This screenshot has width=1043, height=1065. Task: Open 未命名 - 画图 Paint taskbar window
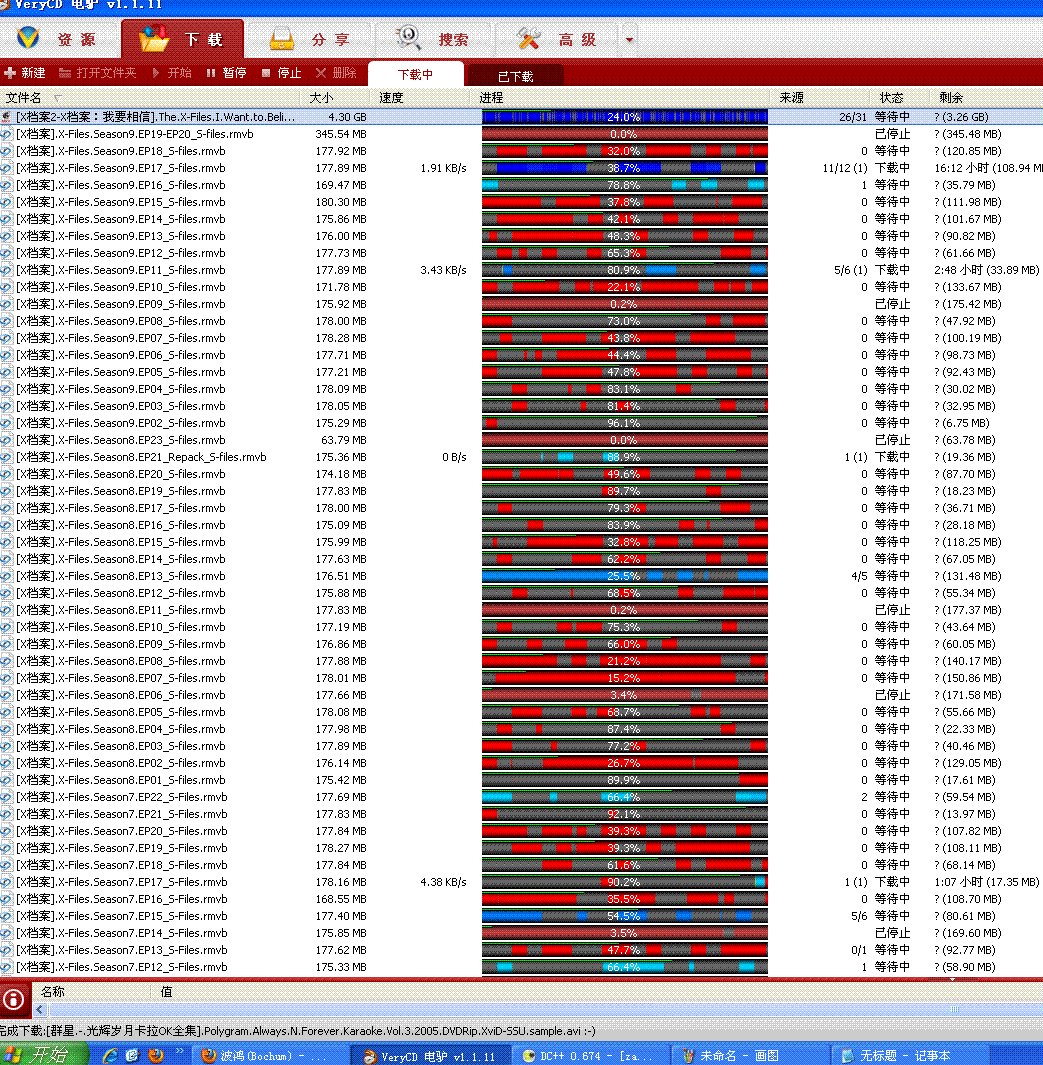click(x=751, y=1055)
